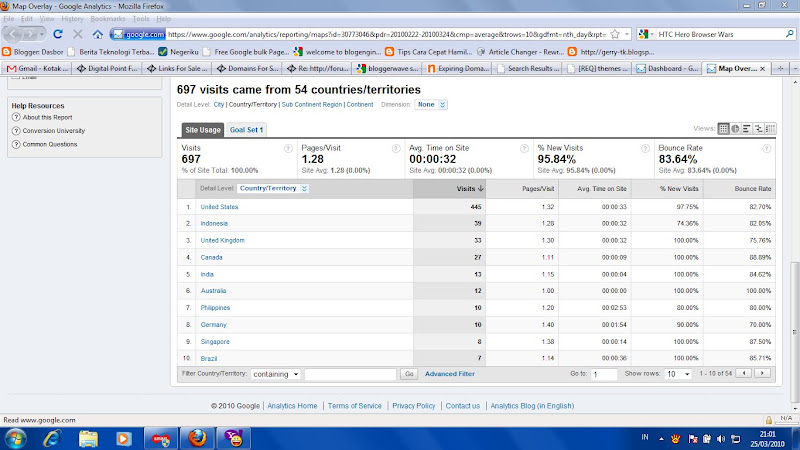Expand the Dimension None dropdown
This screenshot has width=800, height=450.
pos(431,105)
